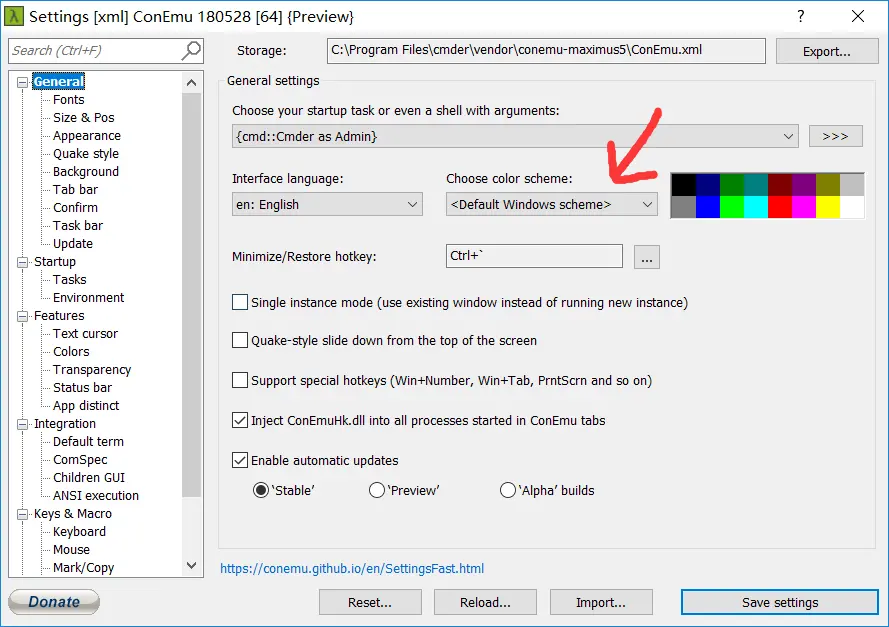Open the color scheme dropdown
Screen dimensions: 889x627
[552, 204]
